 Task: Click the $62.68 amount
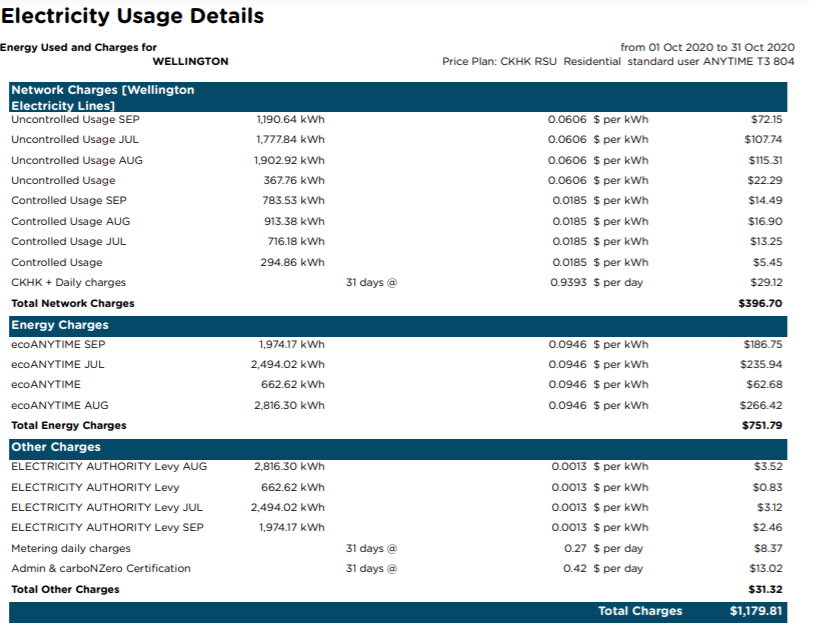tap(764, 384)
